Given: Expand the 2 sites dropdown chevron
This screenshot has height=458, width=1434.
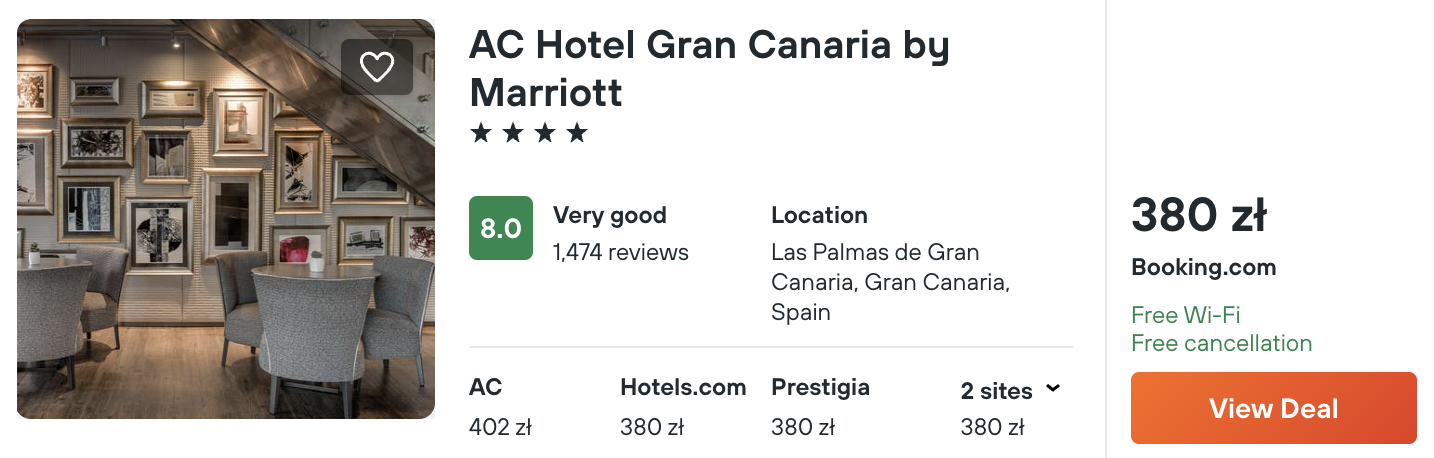Looking at the screenshot, I should 1052,388.
